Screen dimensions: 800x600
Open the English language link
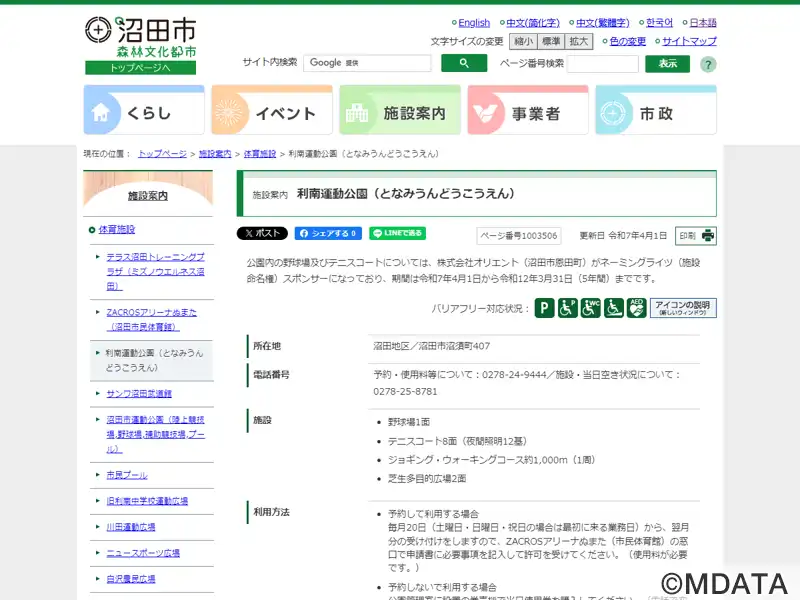[474, 22]
